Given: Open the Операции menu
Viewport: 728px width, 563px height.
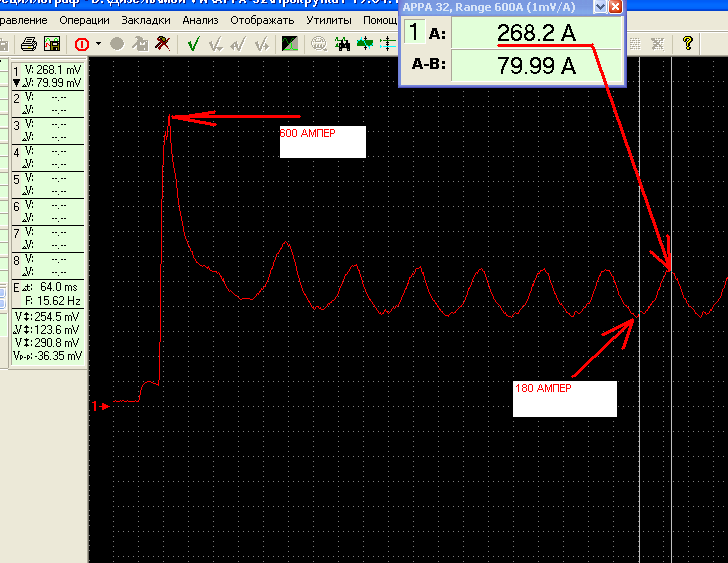Looking at the screenshot, I should 84,20.
